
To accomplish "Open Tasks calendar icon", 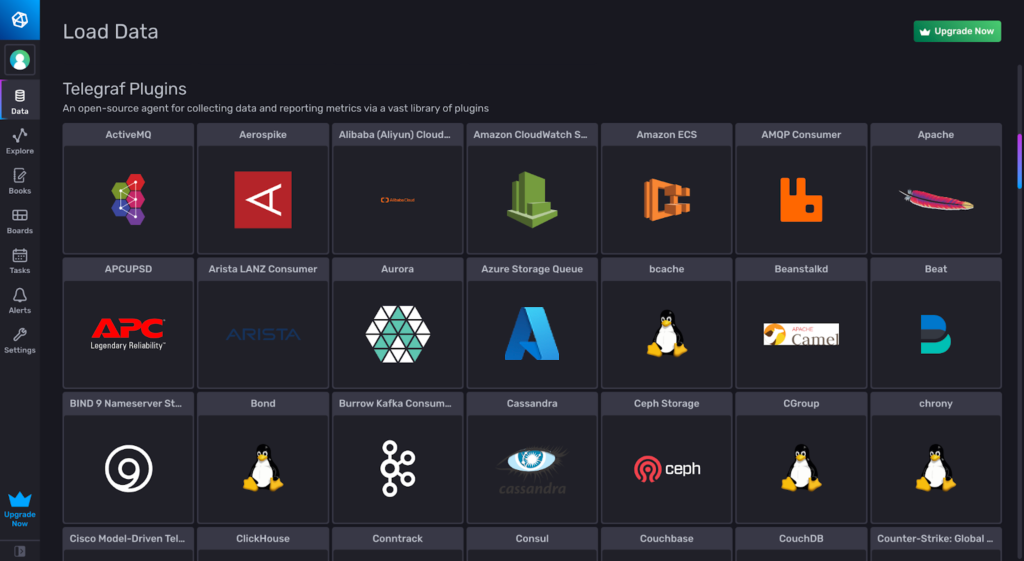I will coord(20,260).
